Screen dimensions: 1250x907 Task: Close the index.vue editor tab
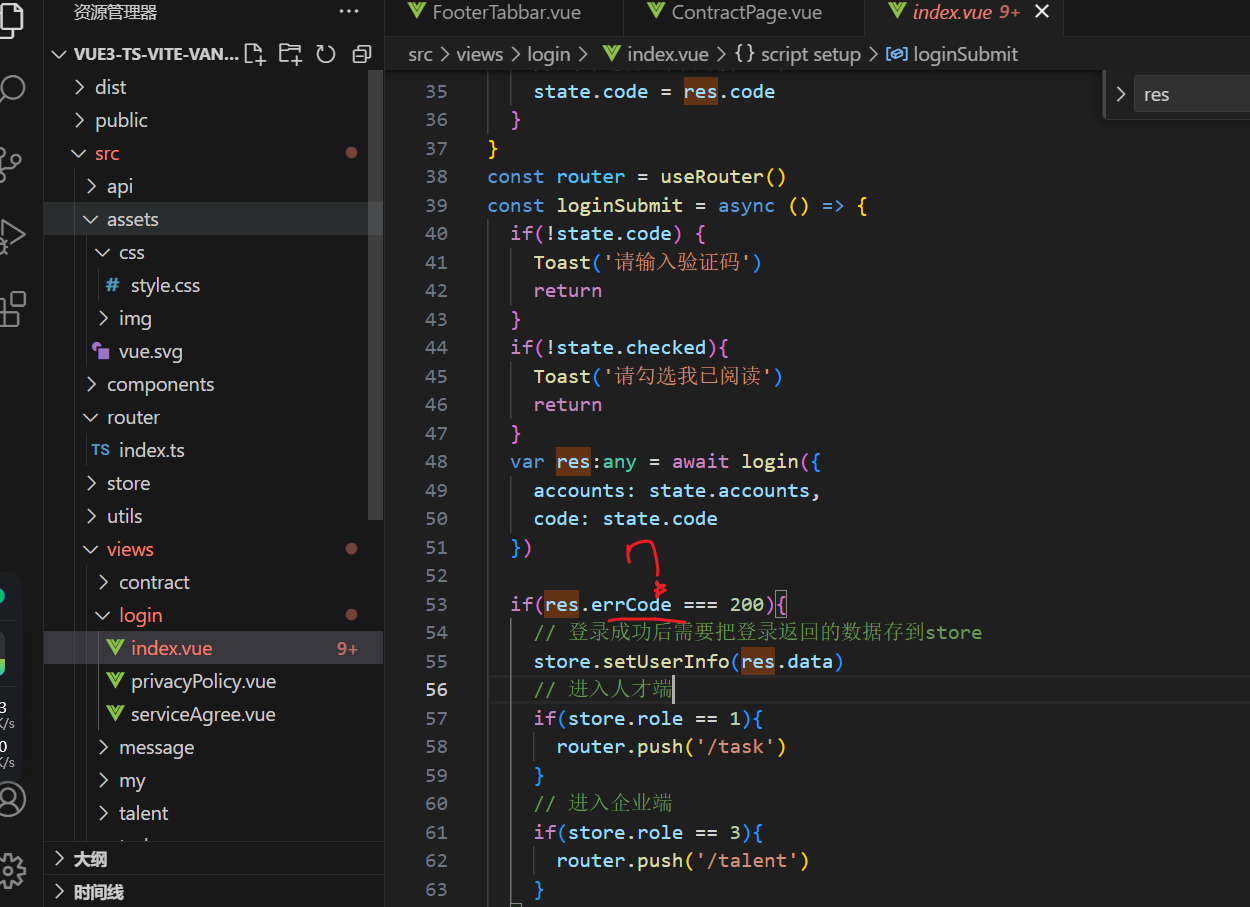(1042, 12)
